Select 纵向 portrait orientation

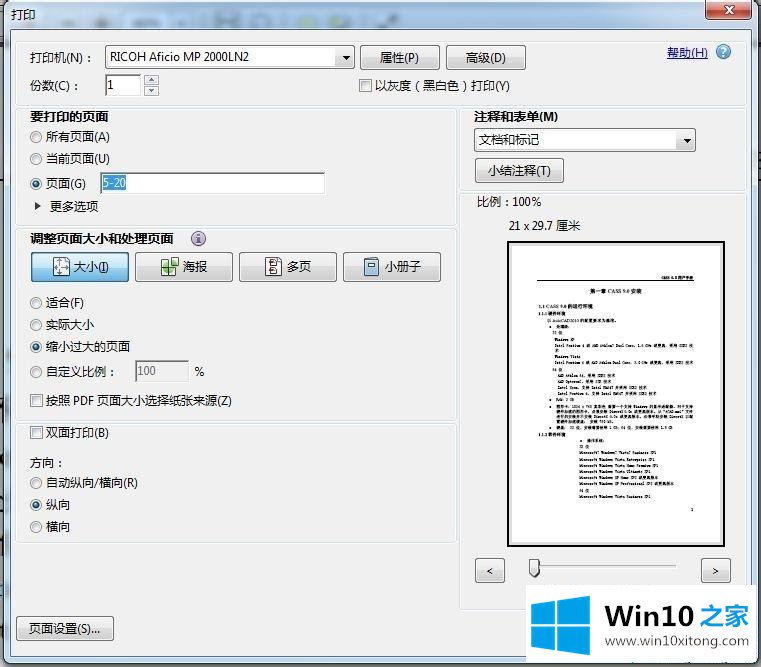point(36,505)
